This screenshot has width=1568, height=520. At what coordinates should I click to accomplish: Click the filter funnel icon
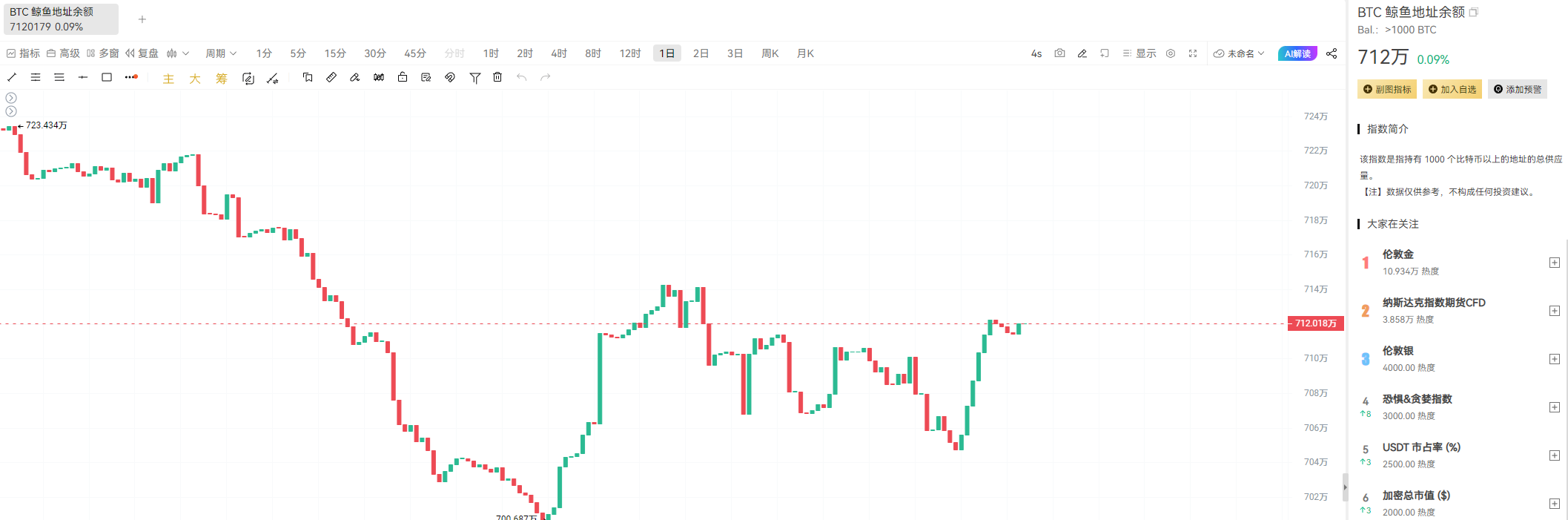pos(475,77)
